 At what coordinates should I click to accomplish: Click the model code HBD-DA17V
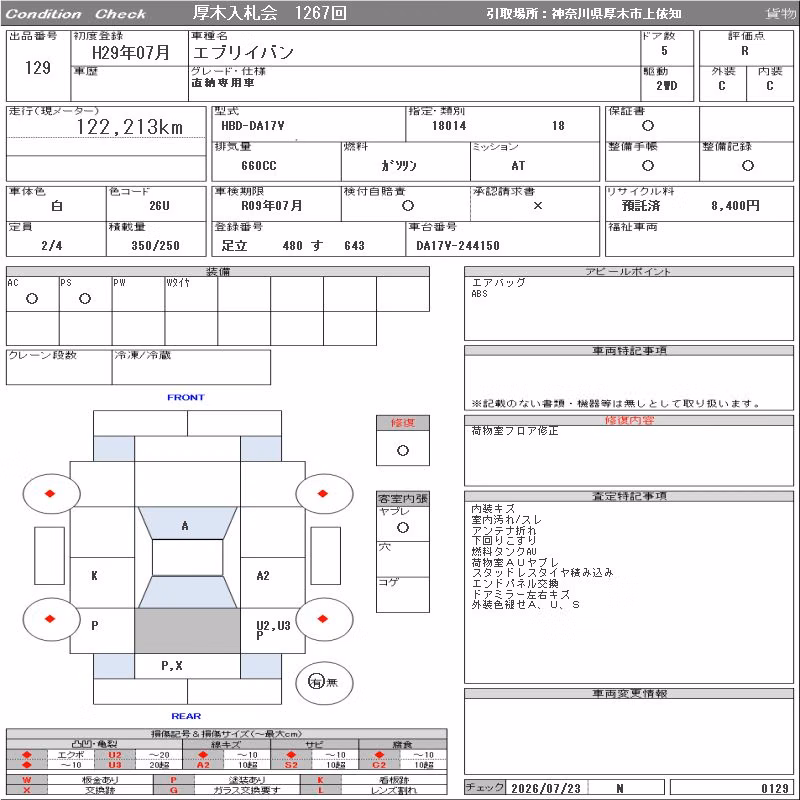253,126
